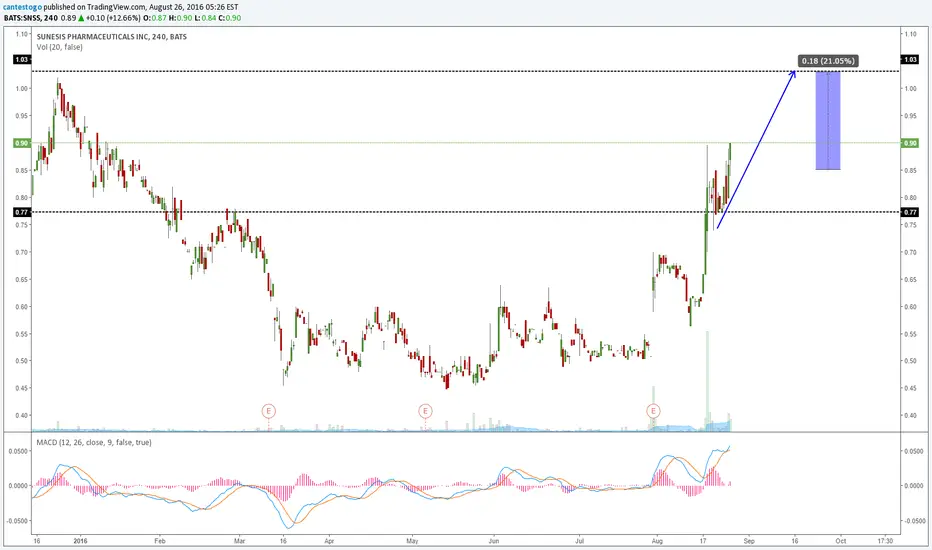Open the cantestogo author link
The image size is (932, 550).
click(x=21, y=7)
